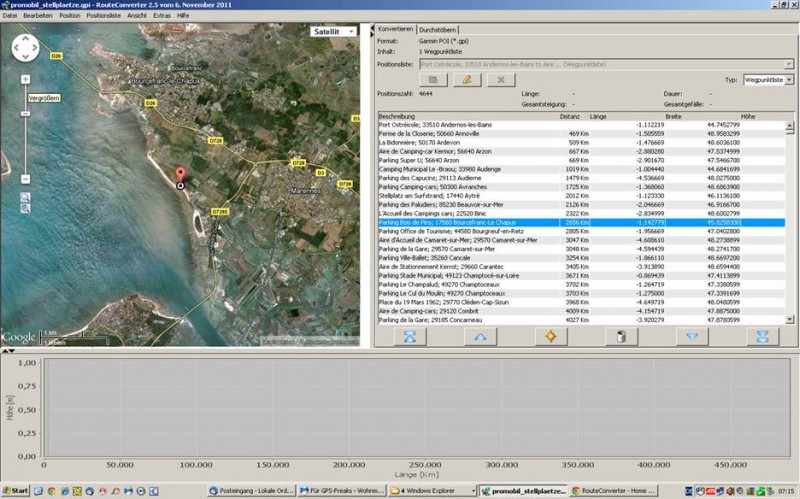Zoom in the map with plus button

point(26,79)
